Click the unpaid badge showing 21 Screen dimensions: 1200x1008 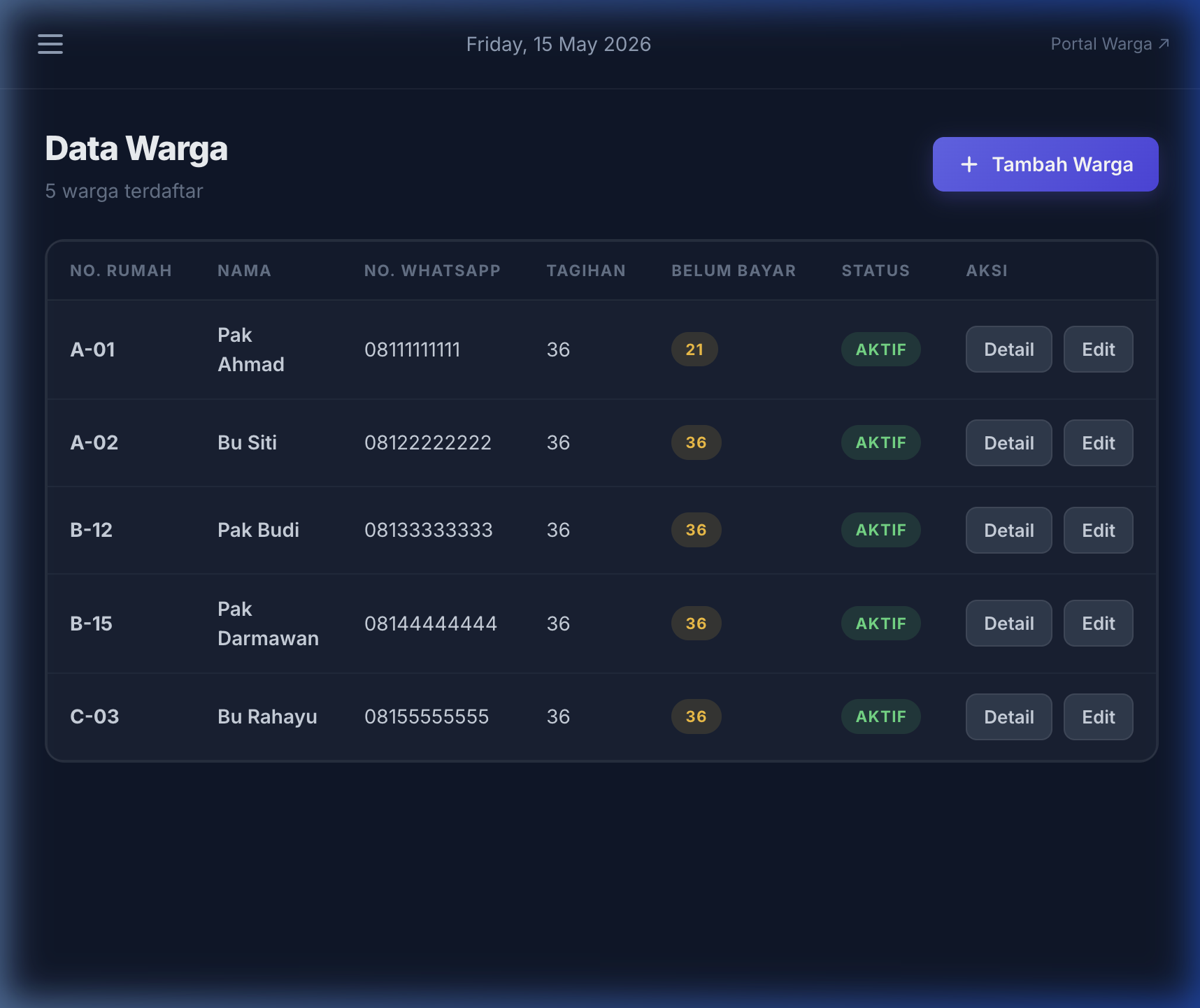pyautogui.click(x=694, y=350)
